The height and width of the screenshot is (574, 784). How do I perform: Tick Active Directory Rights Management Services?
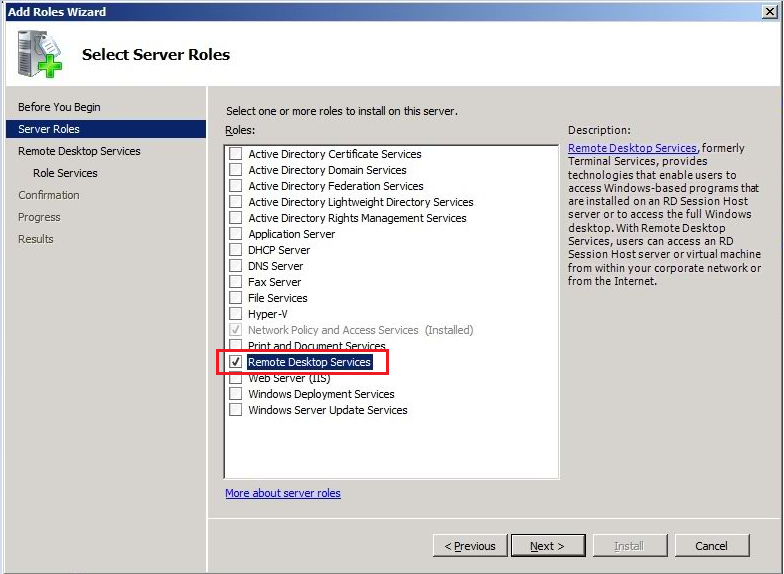pyautogui.click(x=236, y=218)
